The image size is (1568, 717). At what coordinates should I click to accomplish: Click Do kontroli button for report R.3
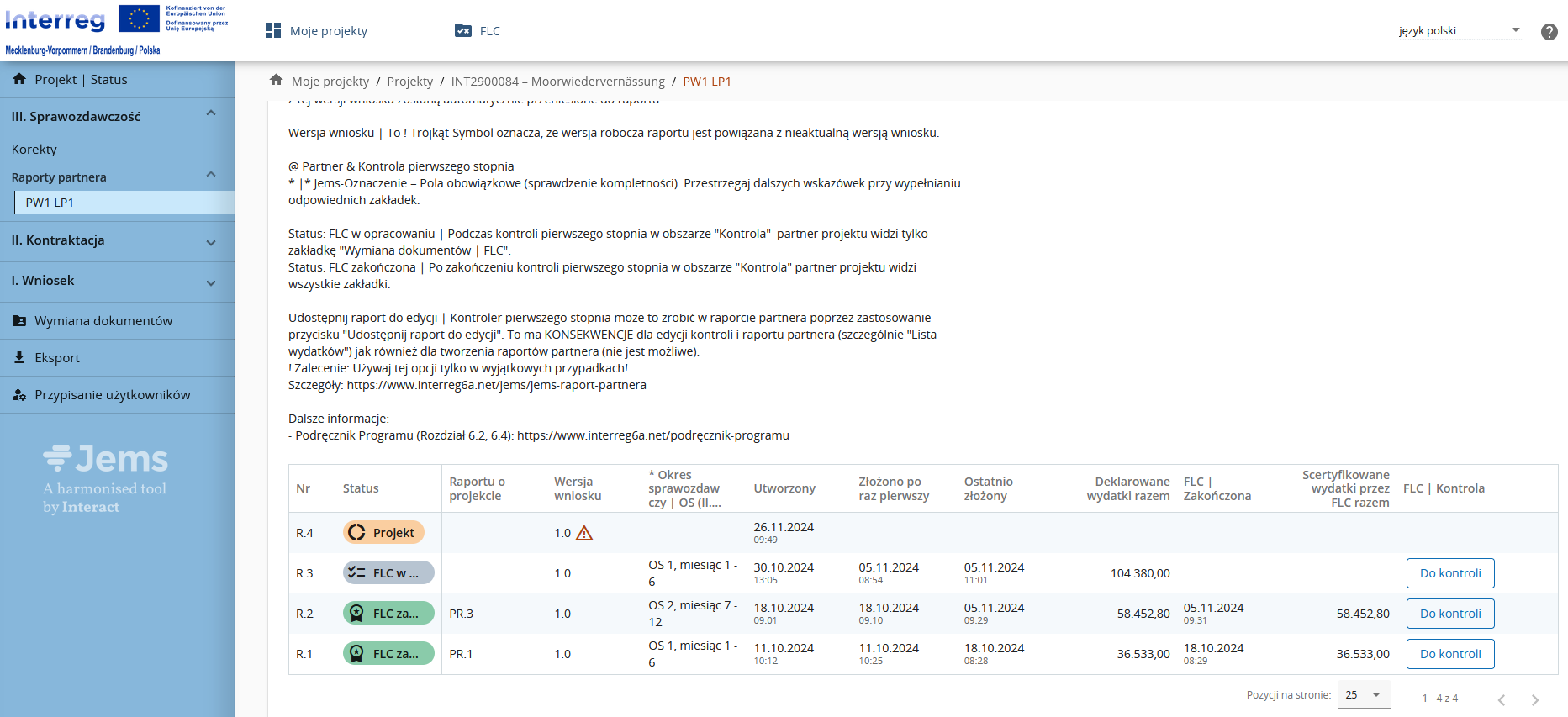[1449, 573]
